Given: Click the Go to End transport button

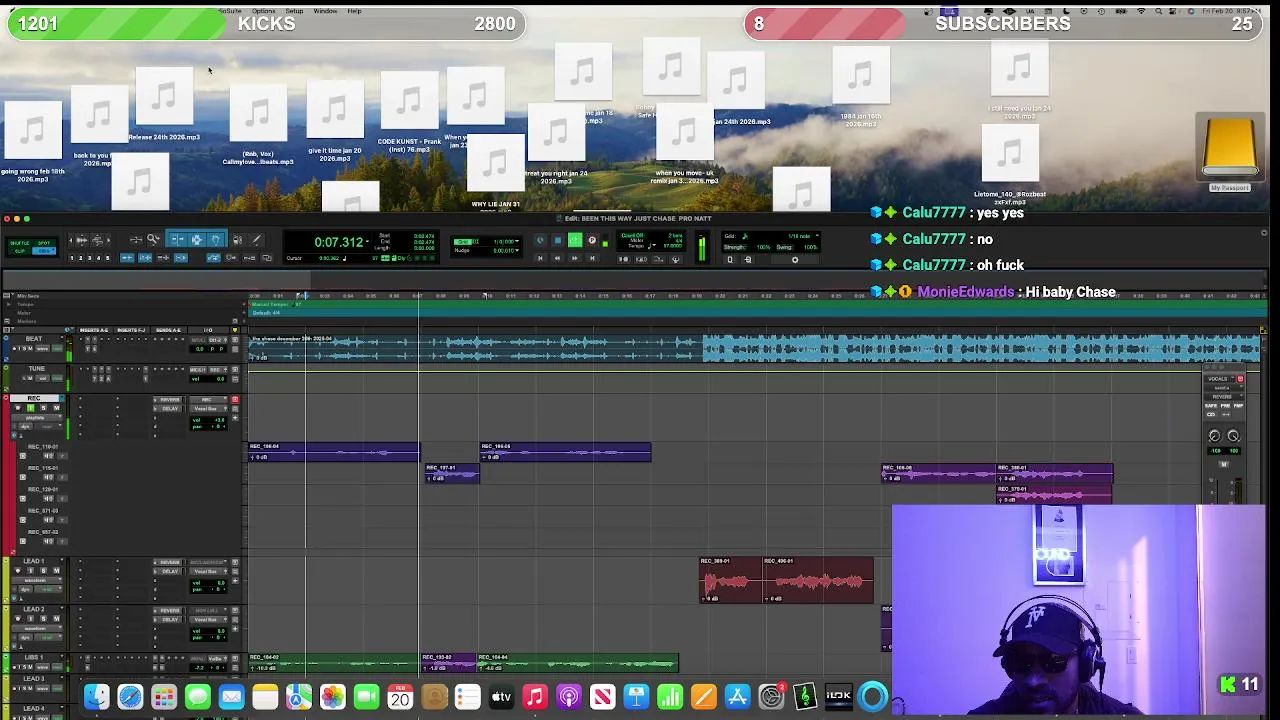Looking at the screenshot, I should tap(592, 258).
